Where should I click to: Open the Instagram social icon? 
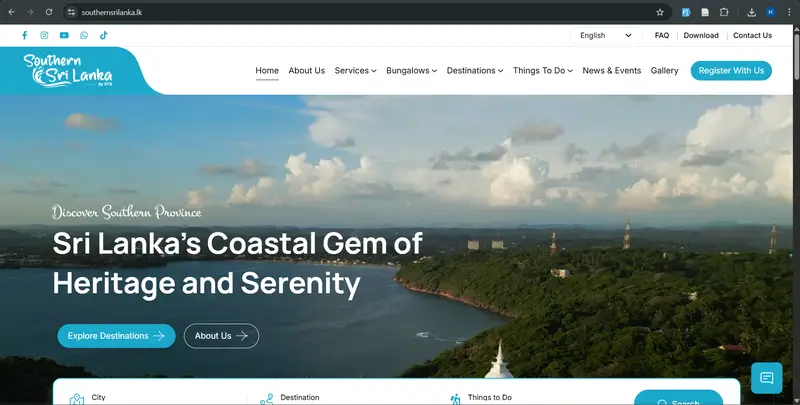44,35
